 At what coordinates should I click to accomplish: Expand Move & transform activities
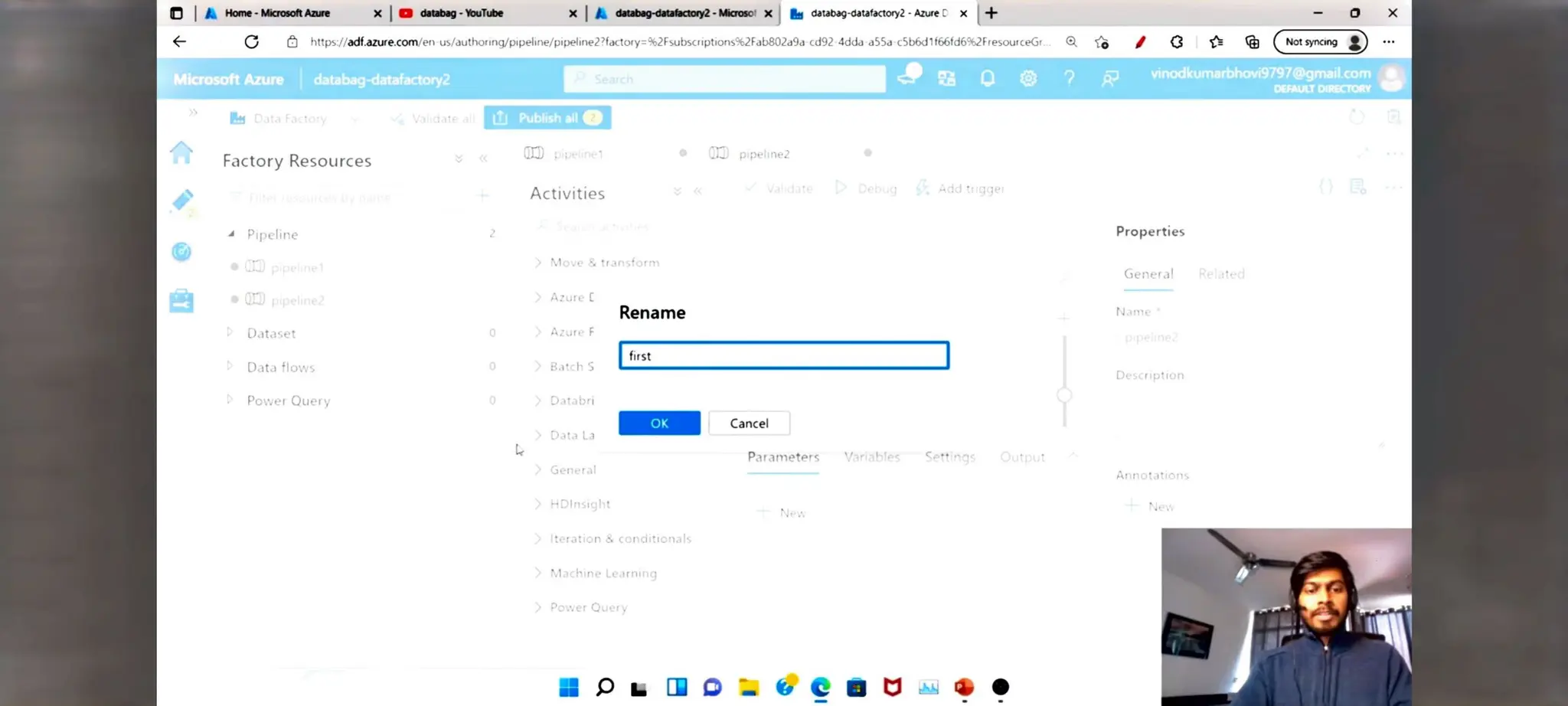pyautogui.click(x=604, y=263)
